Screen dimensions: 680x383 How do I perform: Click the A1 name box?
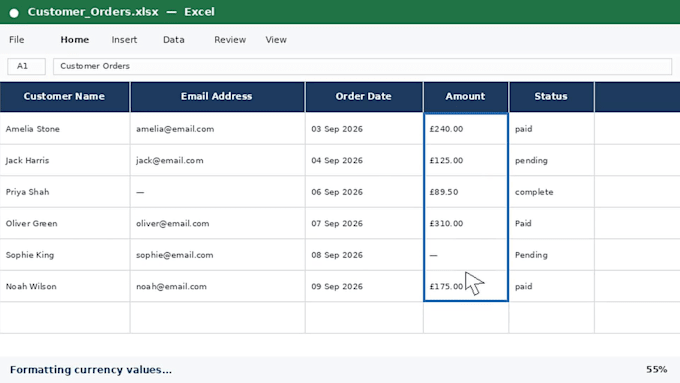pyautogui.click(x=26, y=66)
